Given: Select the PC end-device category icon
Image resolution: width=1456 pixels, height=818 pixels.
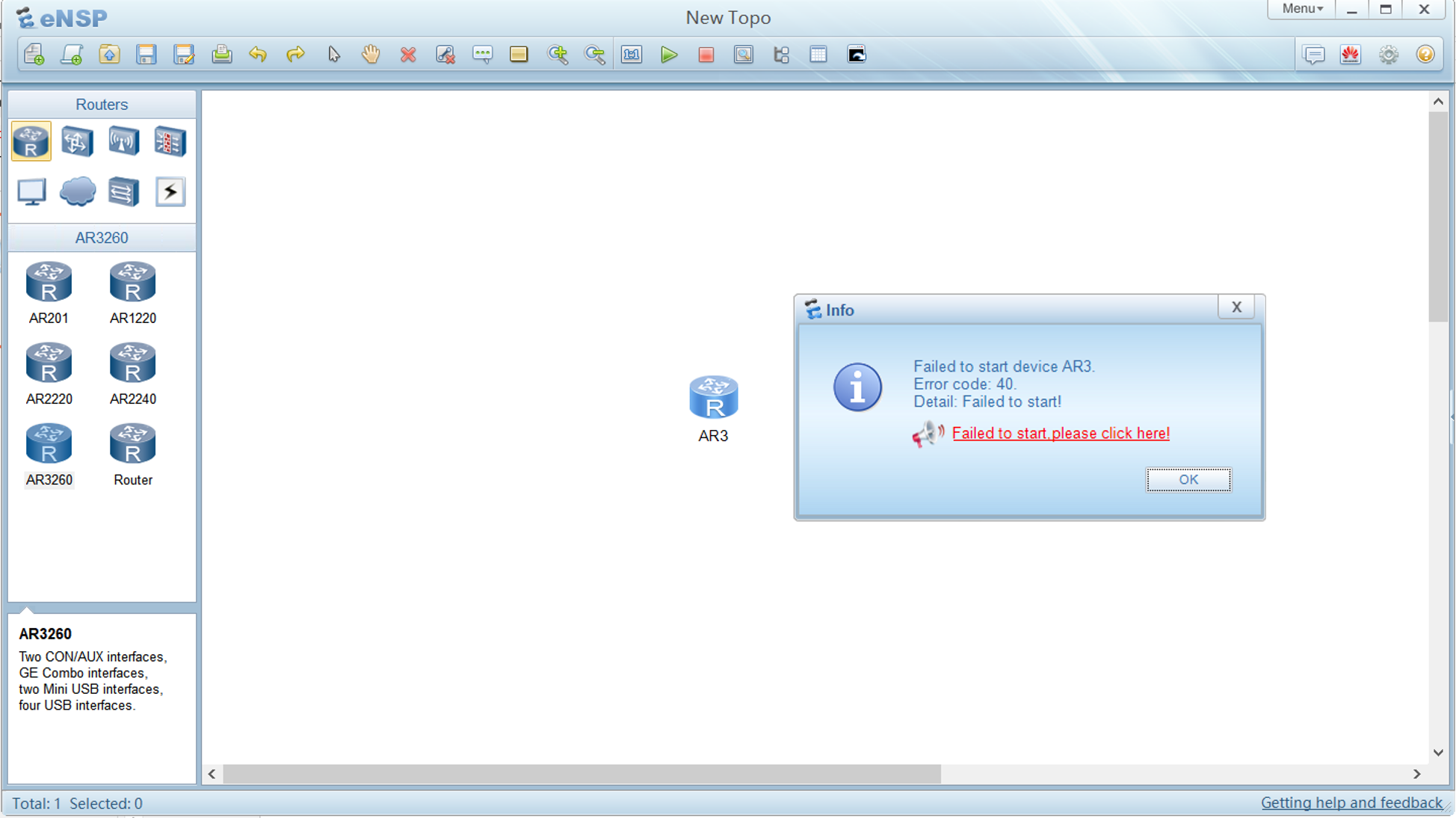Looking at the screenshot, I should (31, 192).
